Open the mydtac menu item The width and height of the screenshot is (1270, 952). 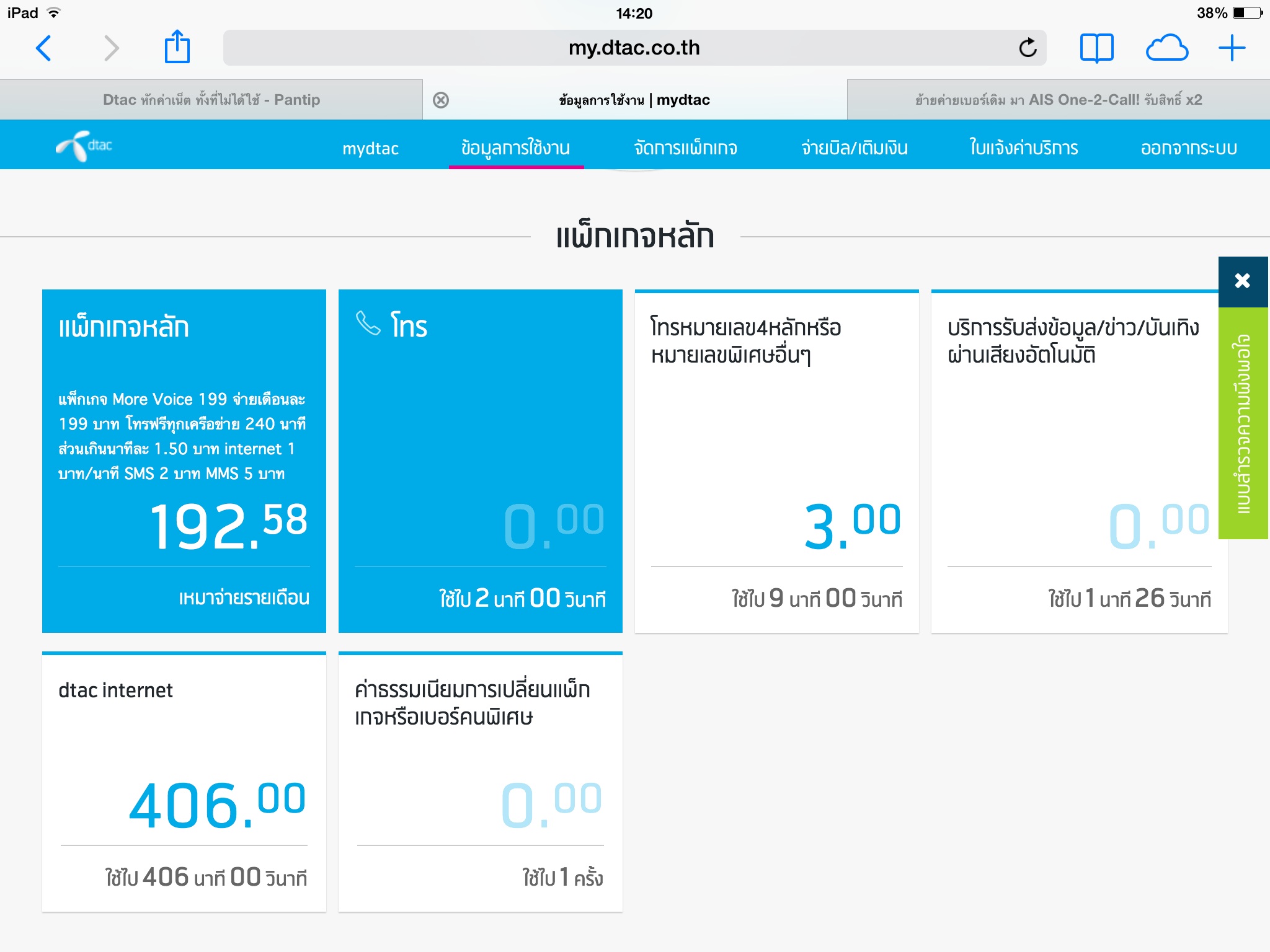[x=370, y=148]
